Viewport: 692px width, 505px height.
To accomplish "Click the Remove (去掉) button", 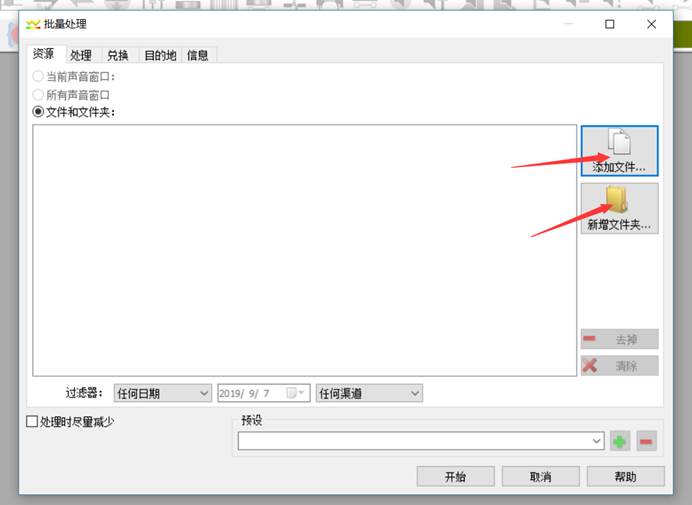I will (619, 339).
